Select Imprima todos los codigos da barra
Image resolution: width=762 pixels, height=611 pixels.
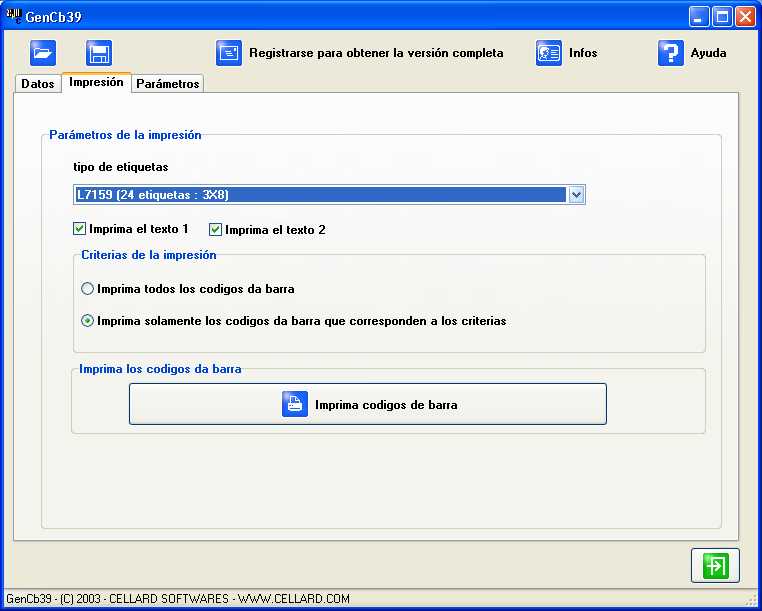coord(88,289)
